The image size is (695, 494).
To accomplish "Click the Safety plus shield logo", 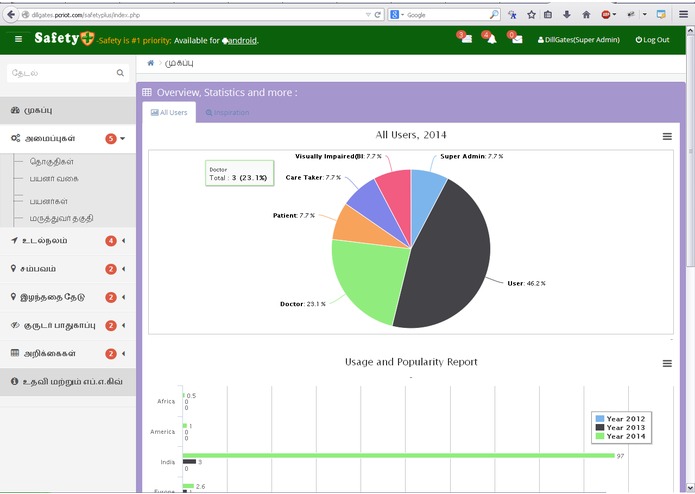I will [x=87, y=39].
